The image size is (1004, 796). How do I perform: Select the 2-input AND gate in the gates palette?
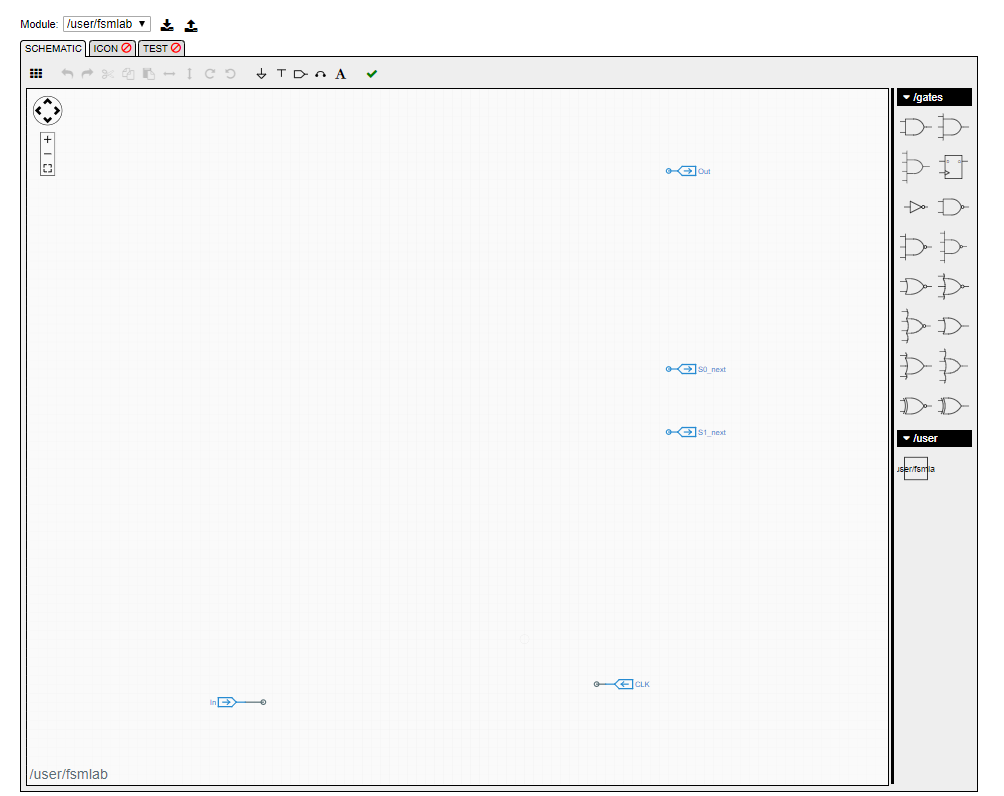coord(915,127)
